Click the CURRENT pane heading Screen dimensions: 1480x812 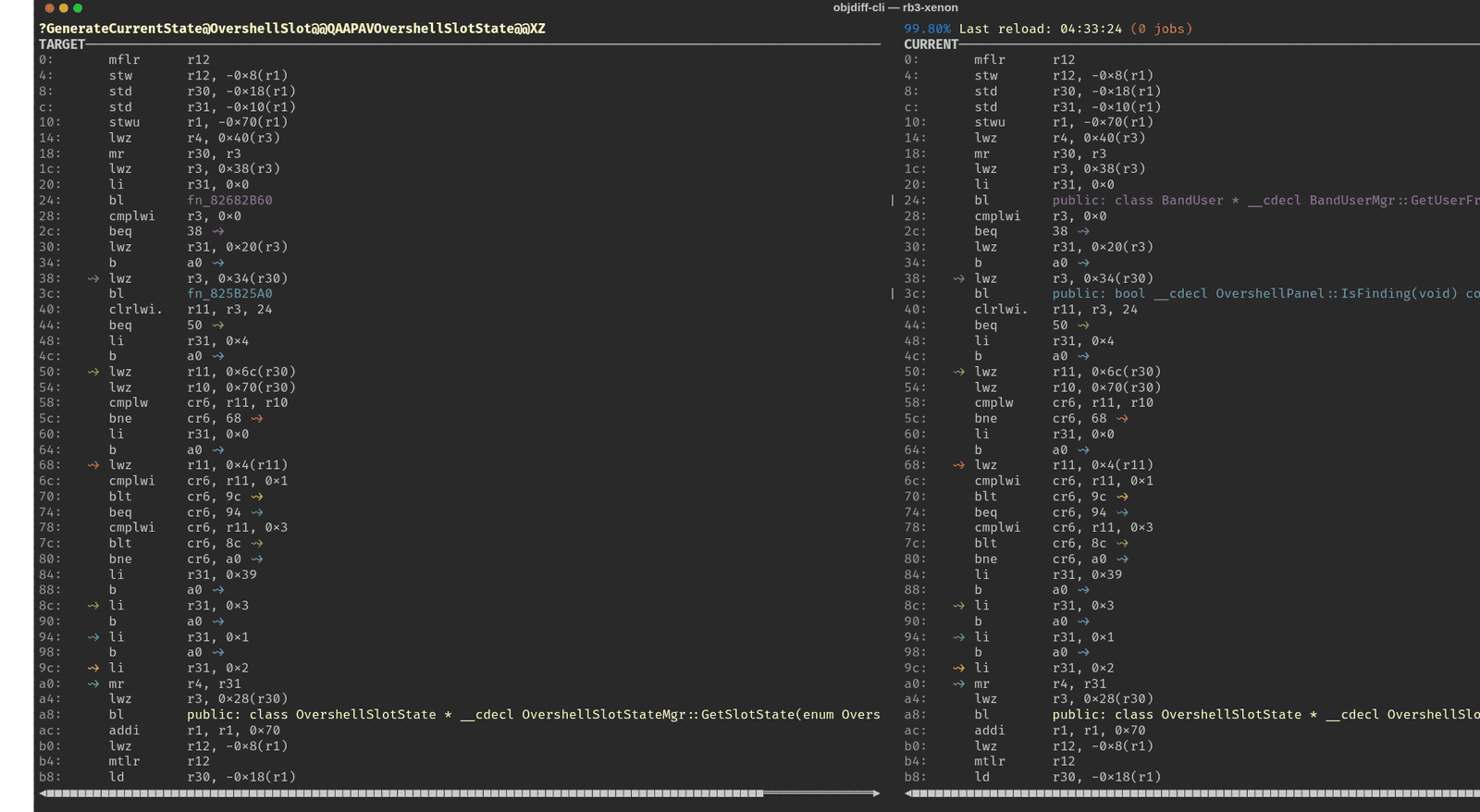coord(931,44)
